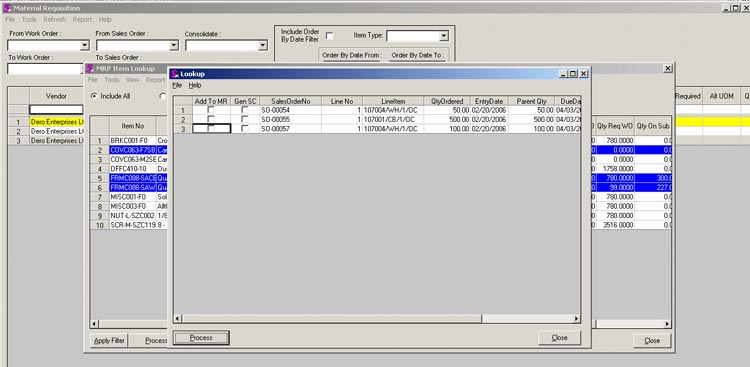The image size is (750, 367).
Task: Click the Parent Qty column header
Action: point(531,101)
